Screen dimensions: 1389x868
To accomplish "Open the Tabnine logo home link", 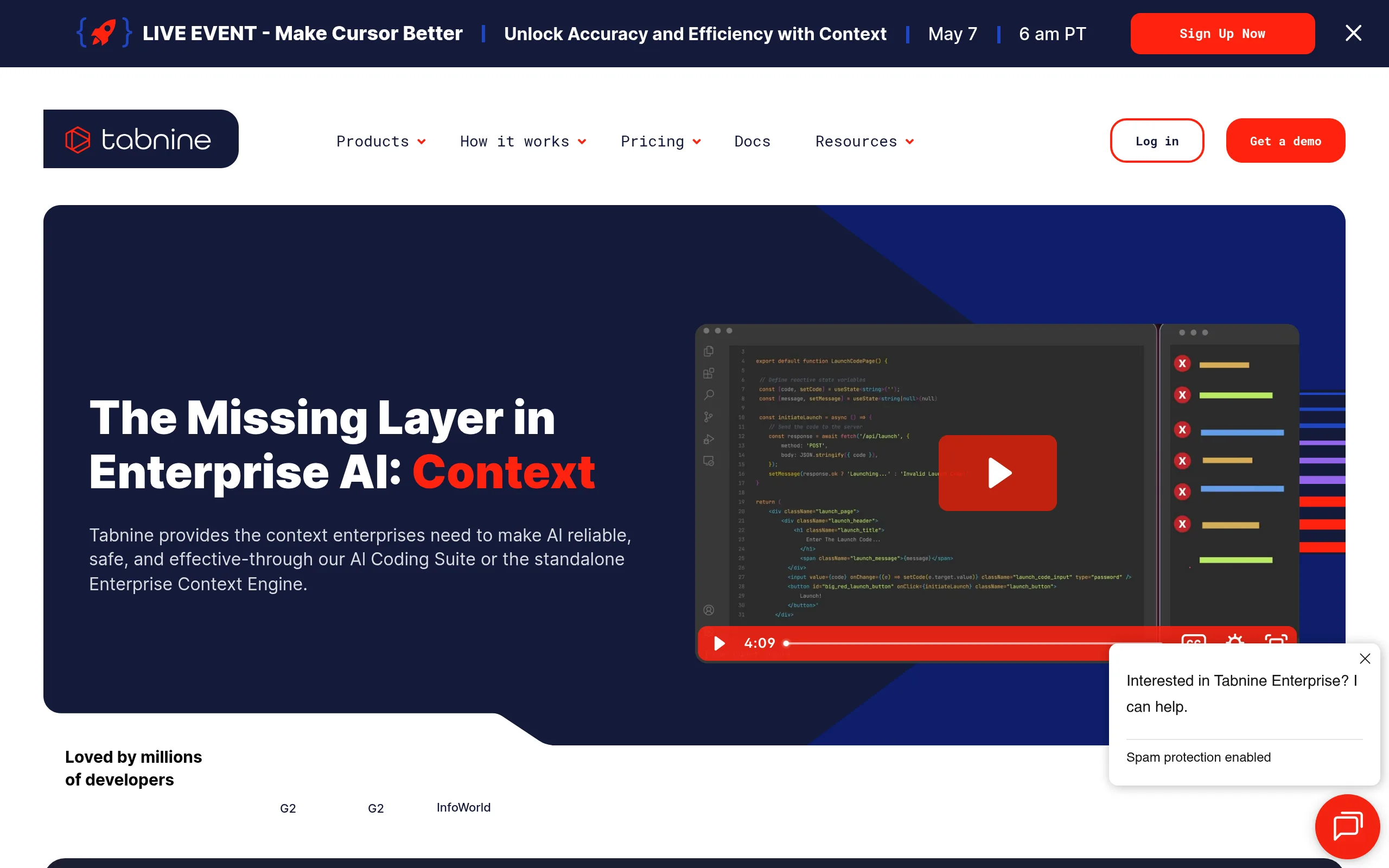I will (x=141, y=139).
